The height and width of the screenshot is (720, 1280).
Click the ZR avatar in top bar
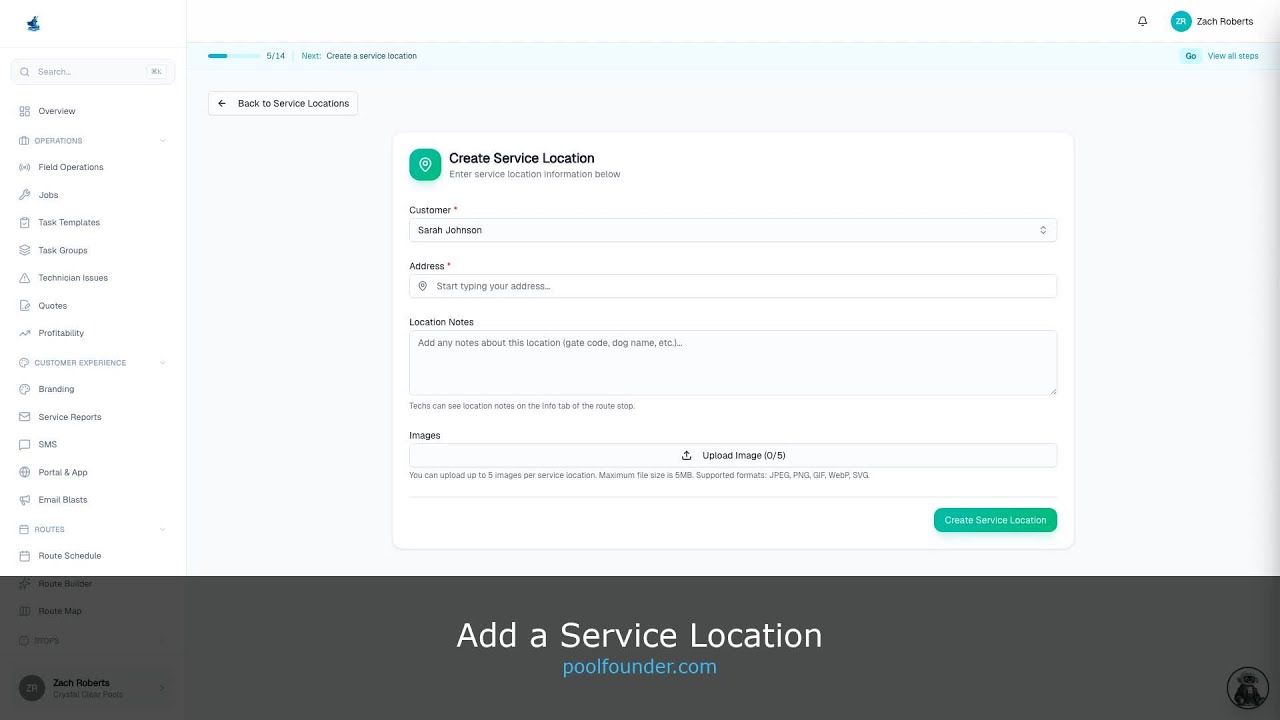pyautogui.click(x=1181, y=21)
